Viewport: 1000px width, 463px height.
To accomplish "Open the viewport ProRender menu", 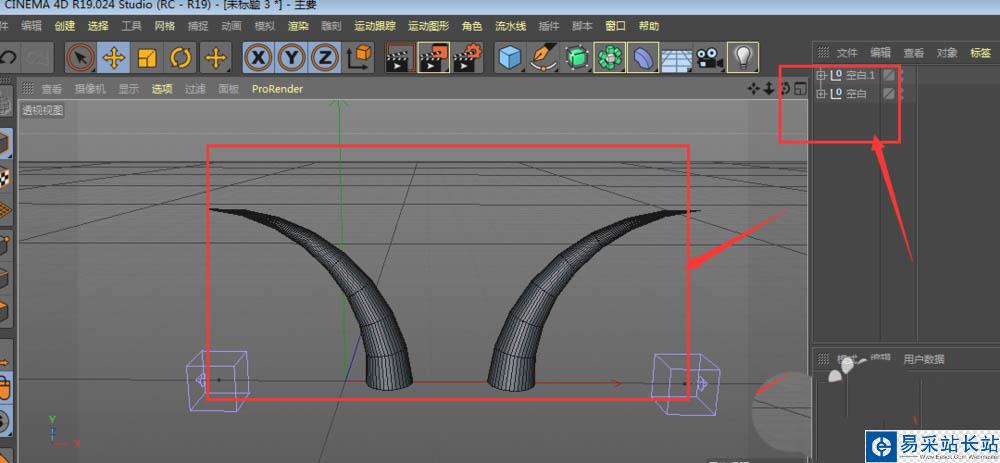I will pyautogui.click(x=277, y=89).
